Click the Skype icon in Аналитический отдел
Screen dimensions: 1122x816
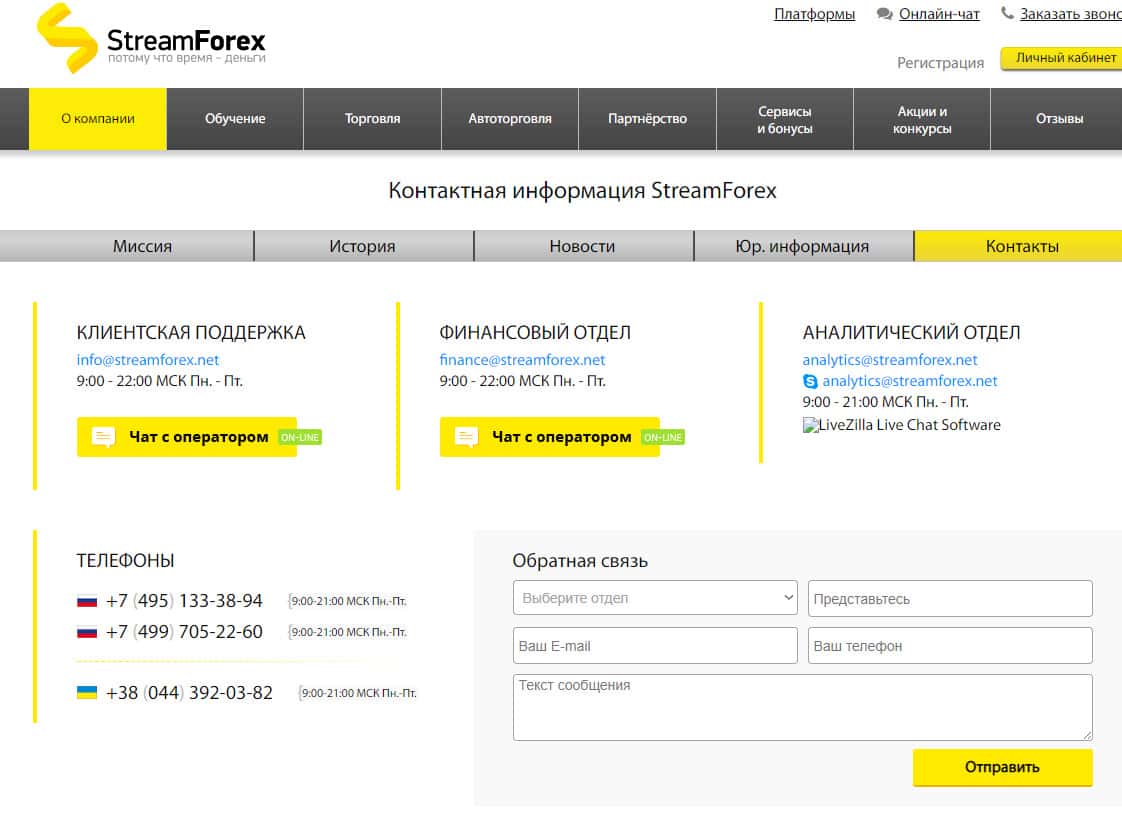coord(810,382)
